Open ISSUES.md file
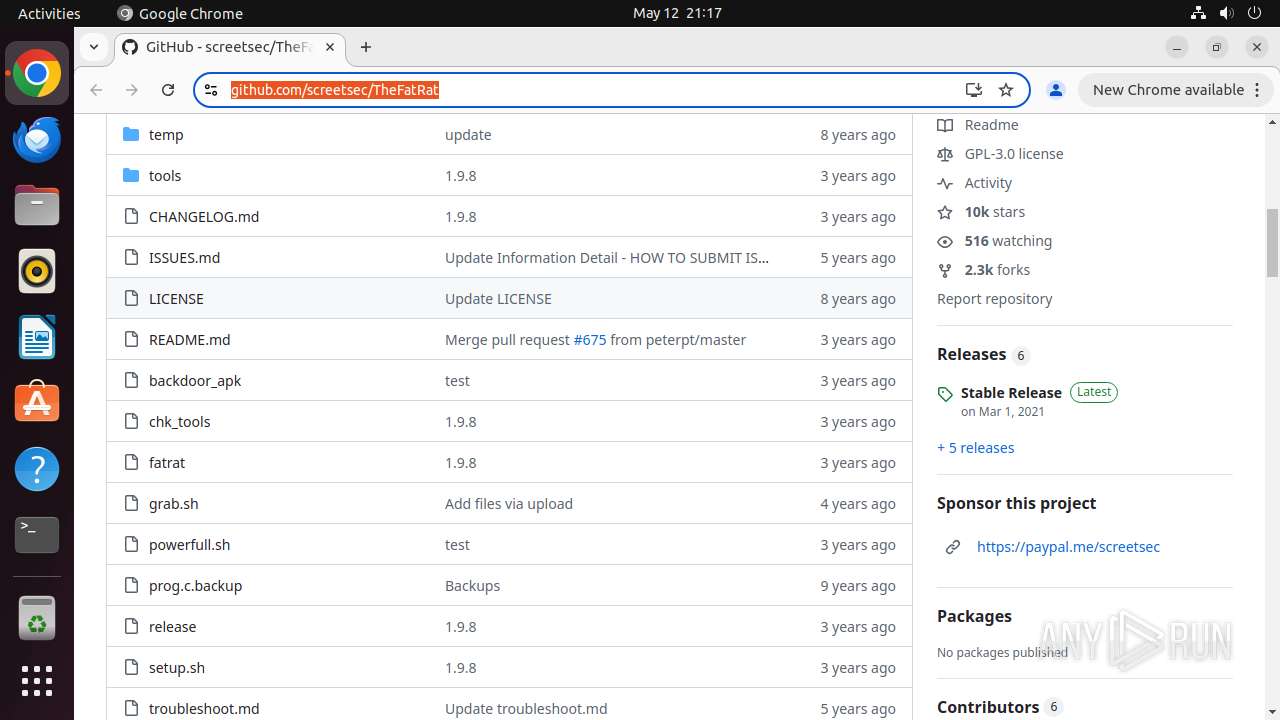 point(184,257)
